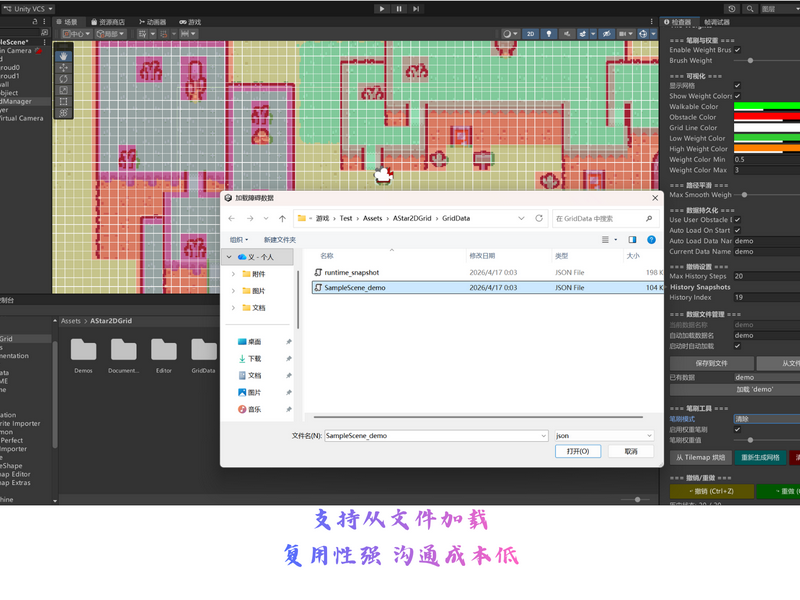Screen dimensions: 800x600
Task: Open scene draw mode dropdown
Action: click(x=510, y=34)
